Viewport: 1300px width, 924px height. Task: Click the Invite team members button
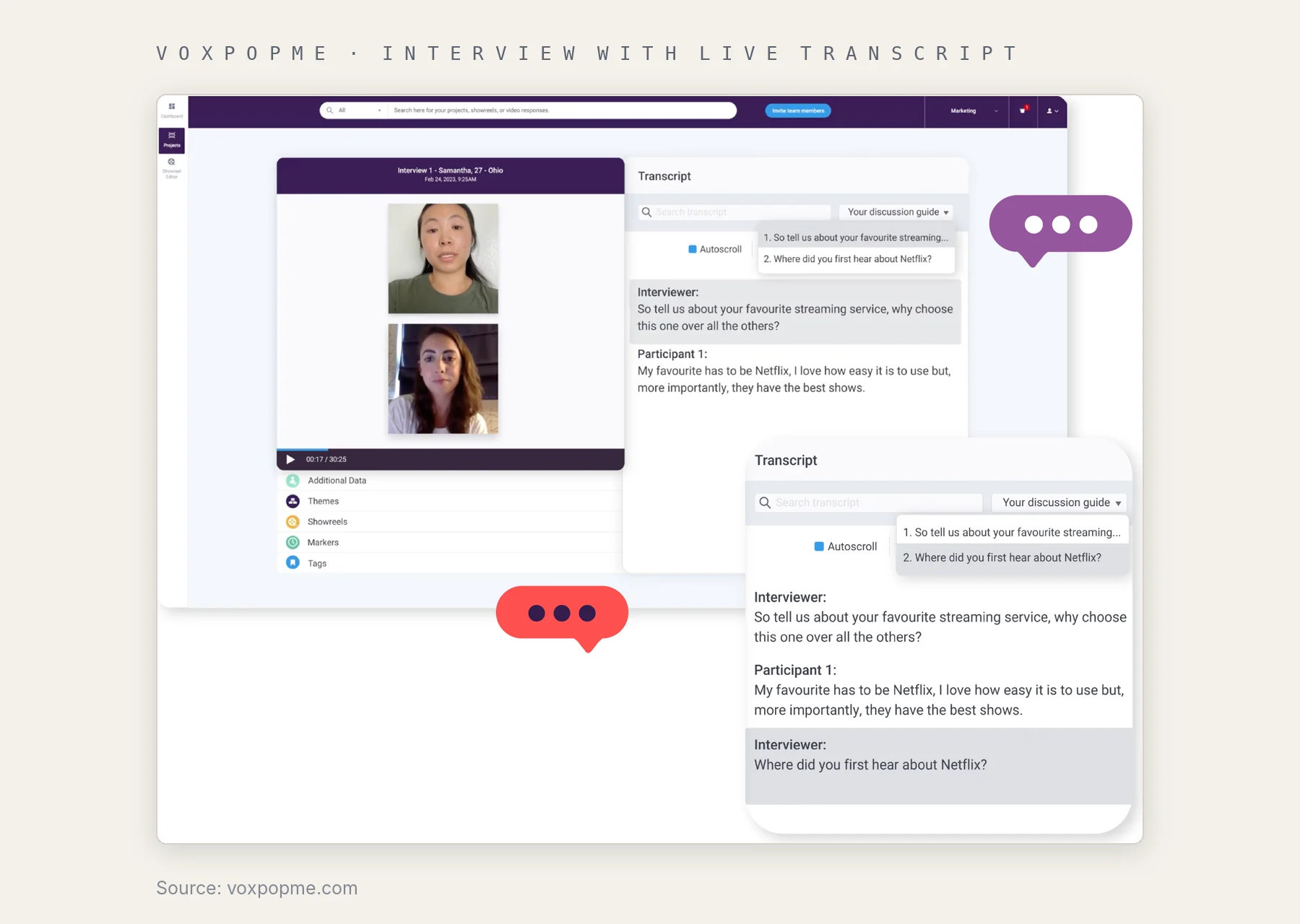click(x=798, y=110)
